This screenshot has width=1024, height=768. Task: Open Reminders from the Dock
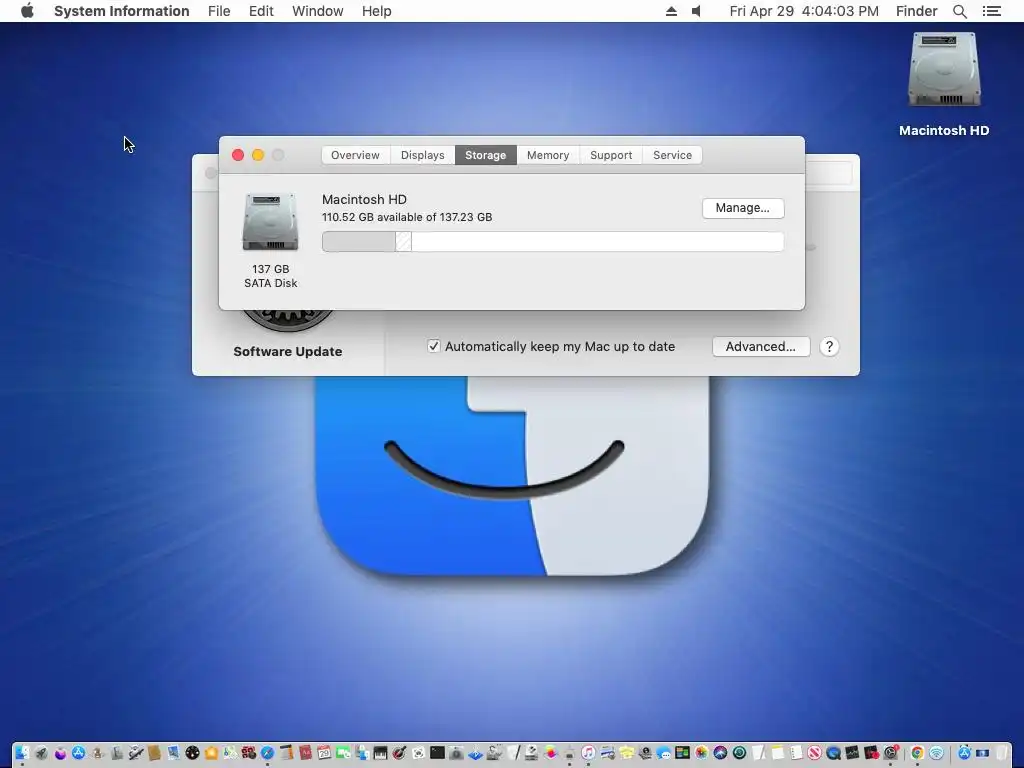point(795,753)
